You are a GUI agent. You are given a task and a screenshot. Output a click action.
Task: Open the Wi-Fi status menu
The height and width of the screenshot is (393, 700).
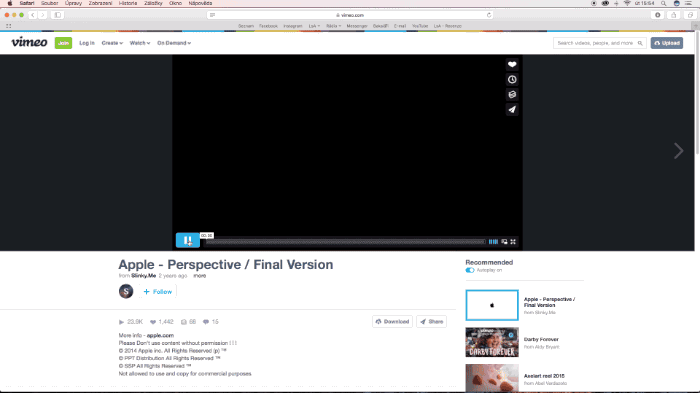[627, 3]
